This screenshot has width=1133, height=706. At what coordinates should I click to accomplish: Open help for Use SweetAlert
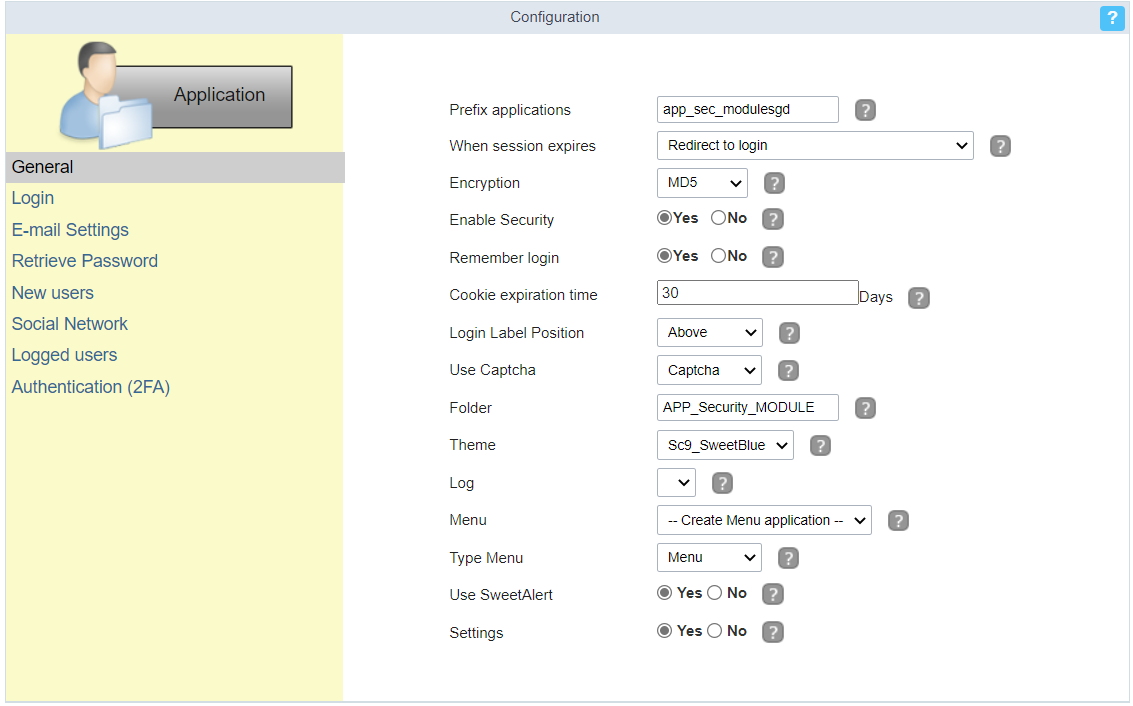(772, 593)
